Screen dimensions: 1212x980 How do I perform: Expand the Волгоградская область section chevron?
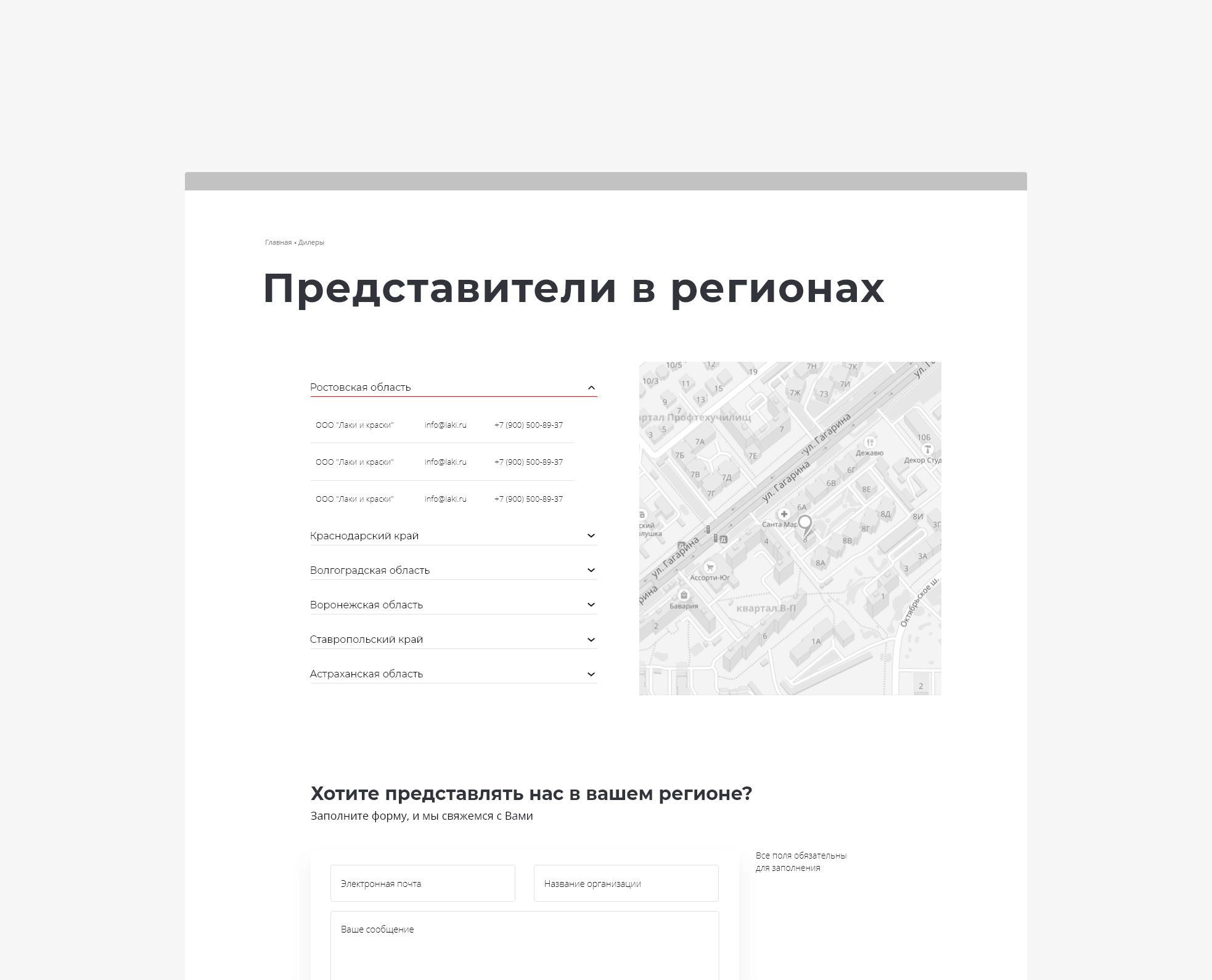(x=591, y=570)
